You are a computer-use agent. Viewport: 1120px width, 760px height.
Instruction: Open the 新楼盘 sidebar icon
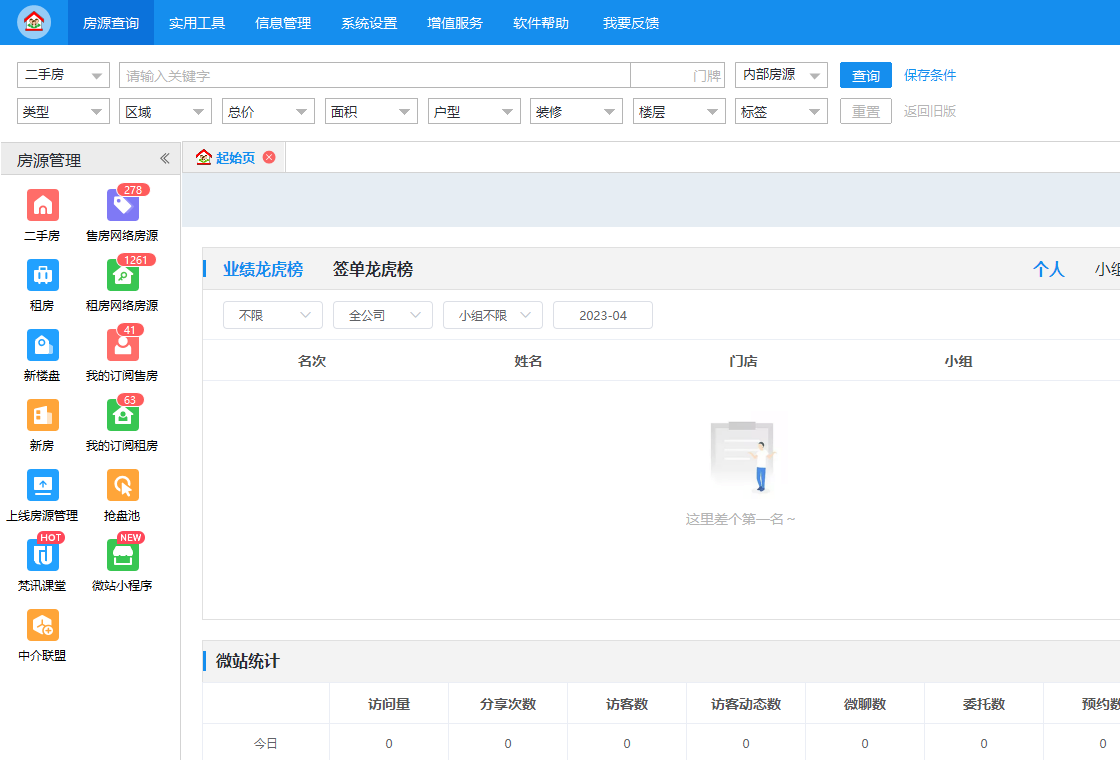click(x=43, y=346)
